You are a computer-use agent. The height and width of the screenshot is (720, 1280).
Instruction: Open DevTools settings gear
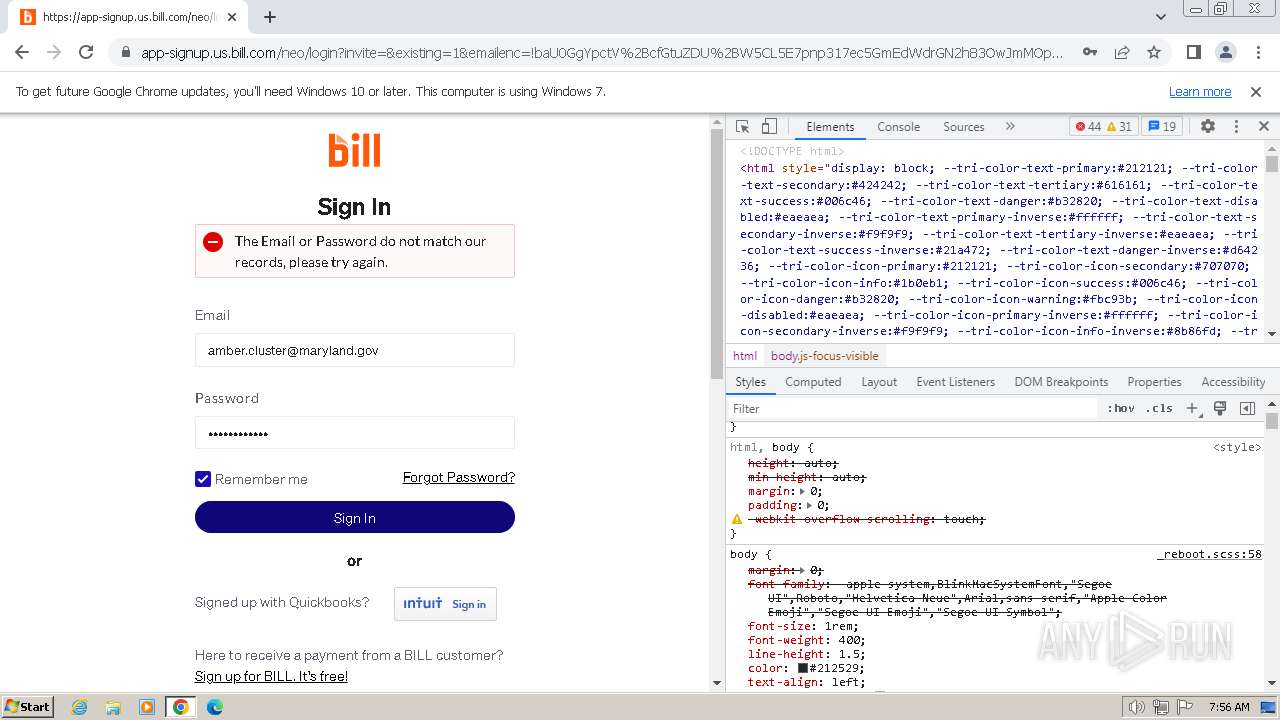coord(1208,126)
